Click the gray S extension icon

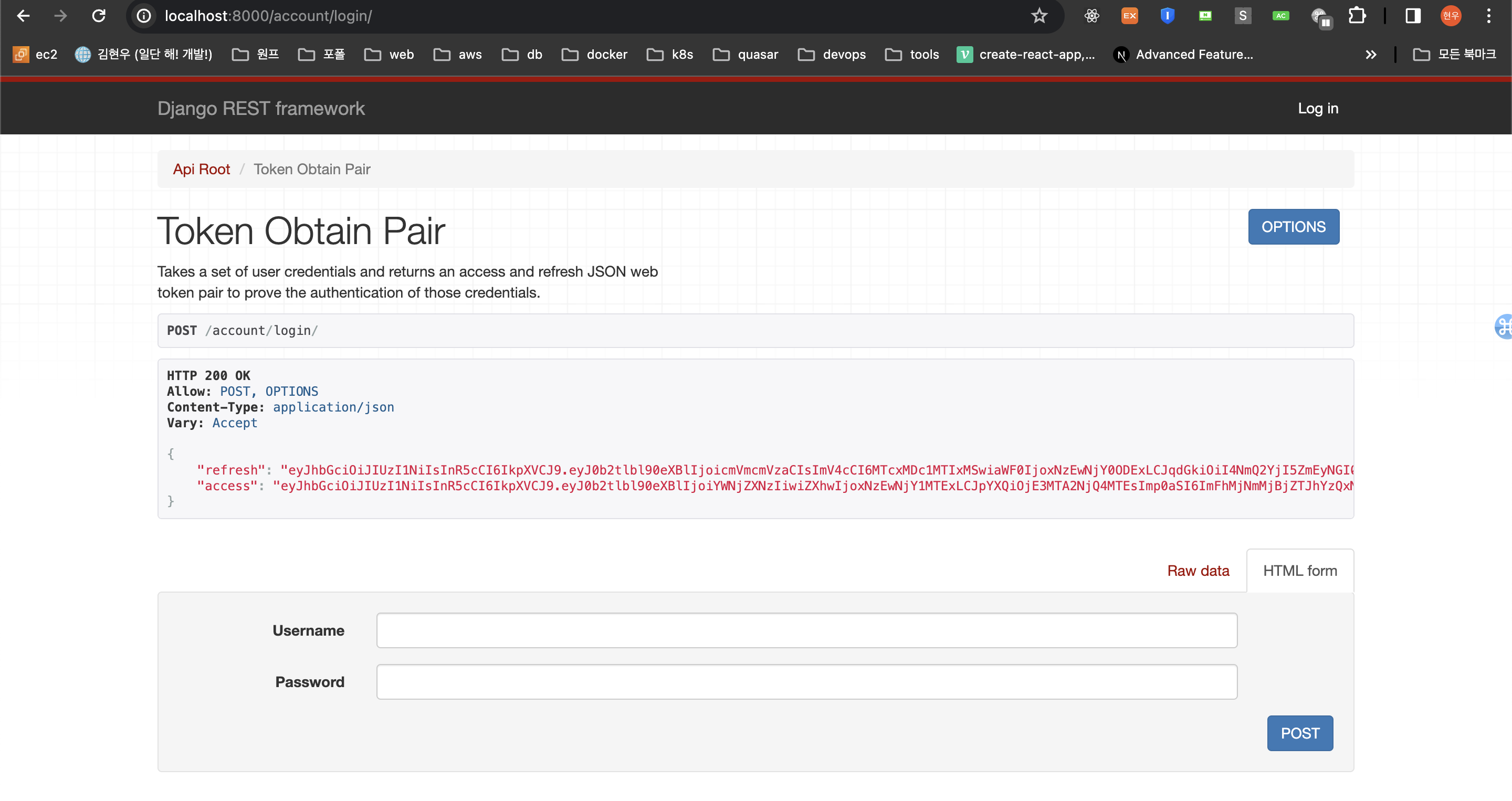pos(1243,16)
